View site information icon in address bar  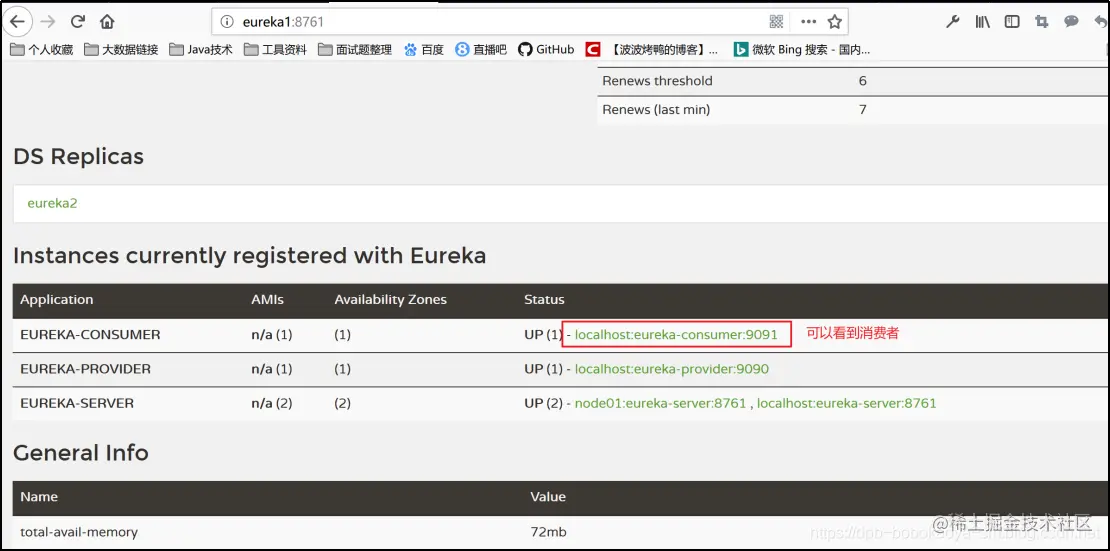pyautogui.click(x=227, y=22)
